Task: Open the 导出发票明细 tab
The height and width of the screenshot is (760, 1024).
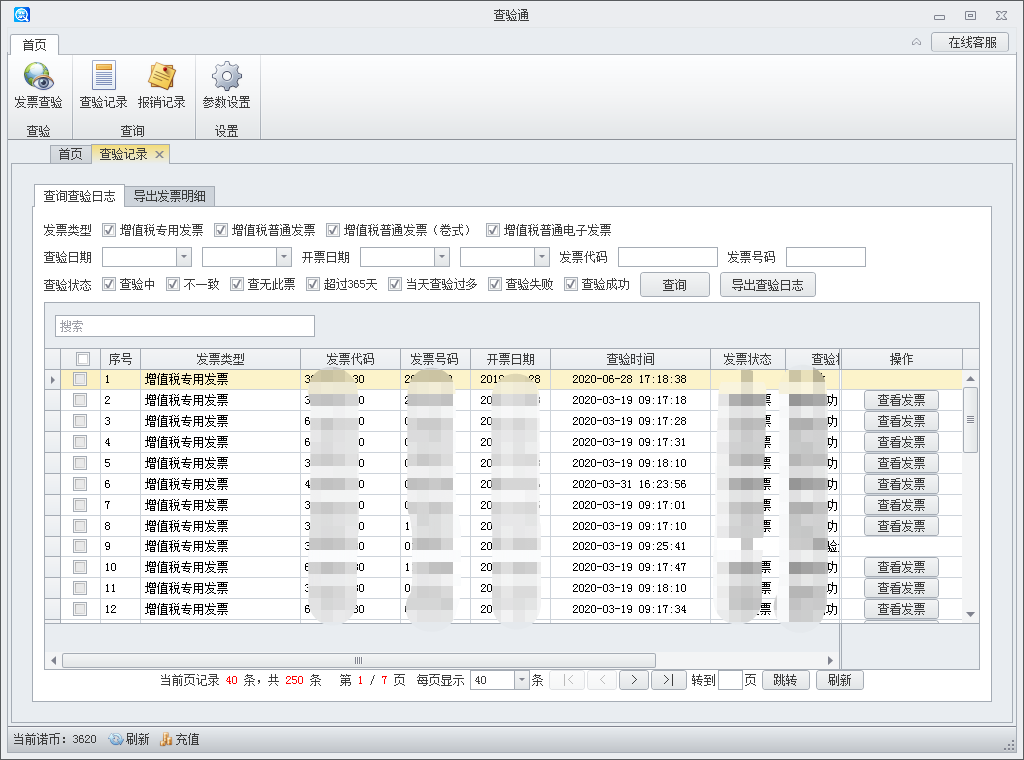Action: point(170,196)
